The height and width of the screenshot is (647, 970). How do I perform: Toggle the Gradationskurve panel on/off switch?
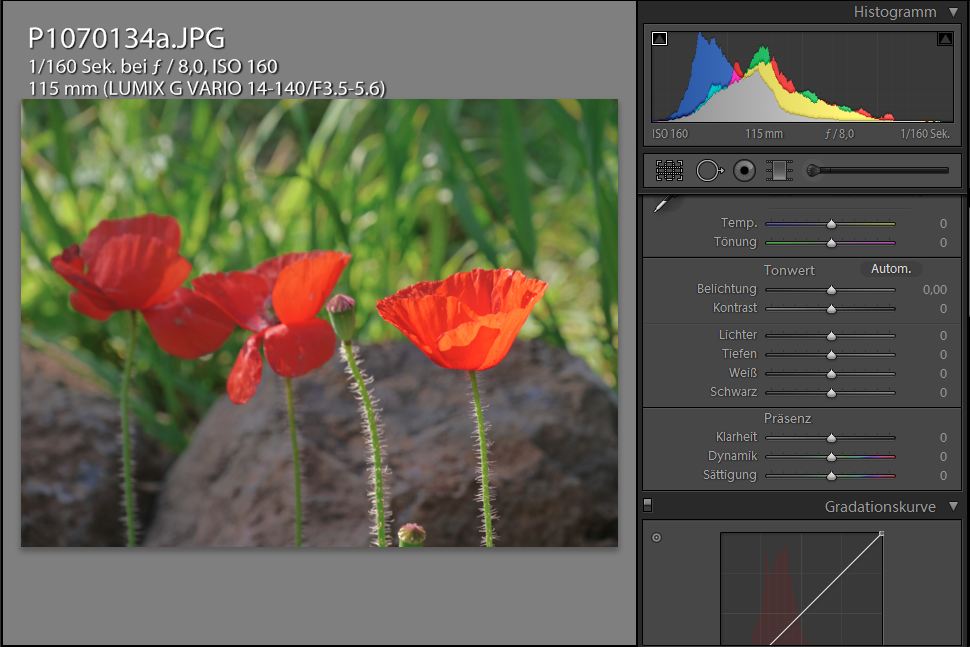pos(648,505)
